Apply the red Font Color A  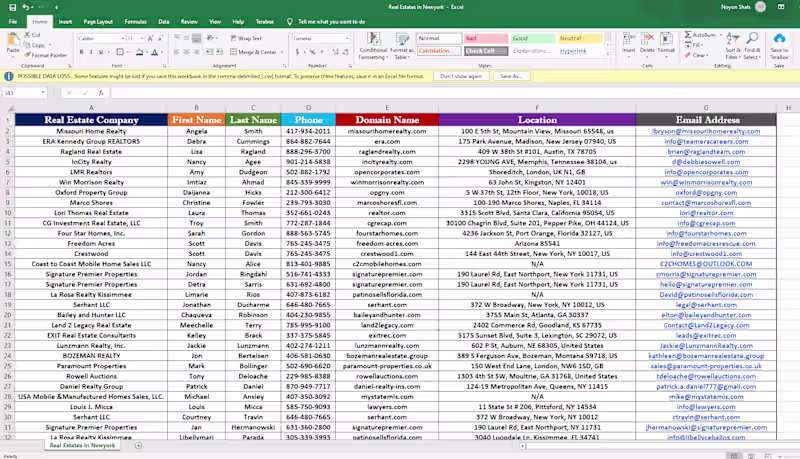point(155,52)
